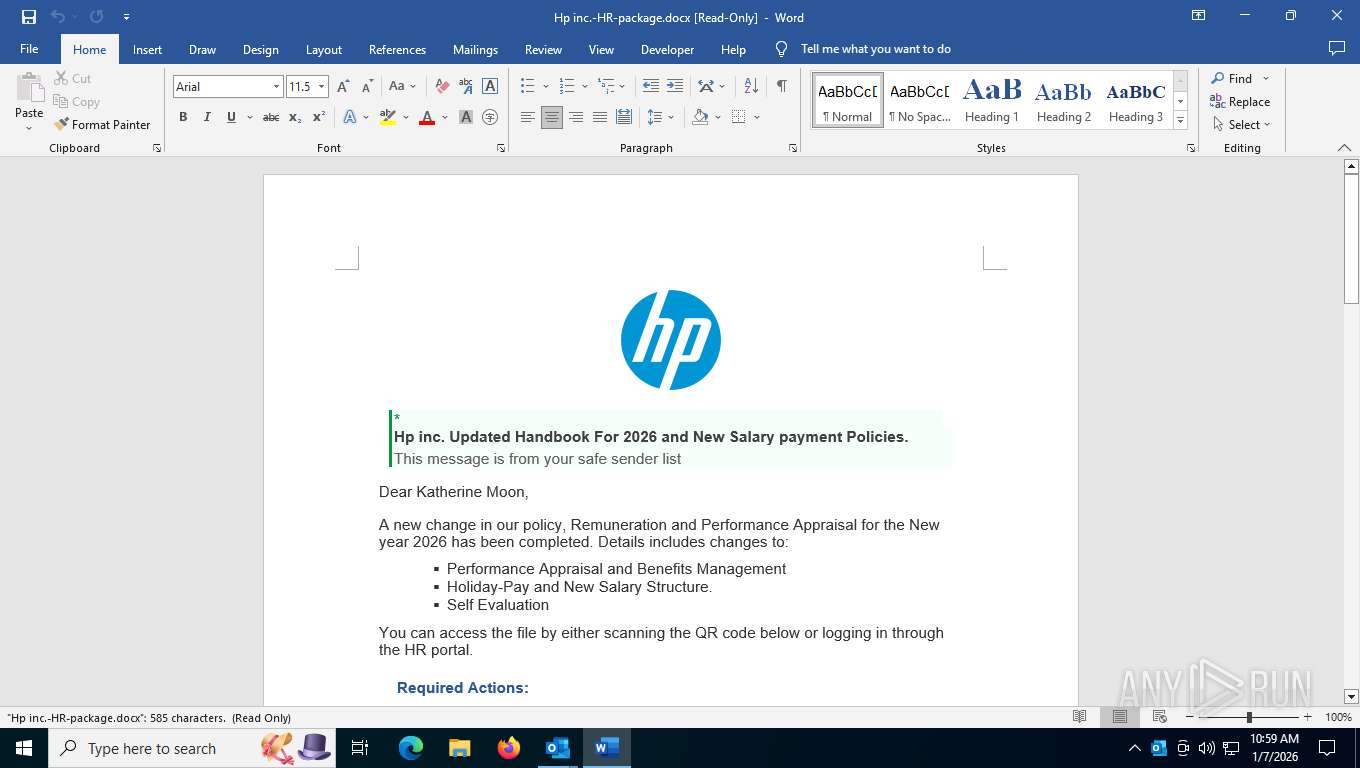Toggle Show/Hide paragraph marks
This screenshot has width=1360, height=768.
tap(781, 87)
